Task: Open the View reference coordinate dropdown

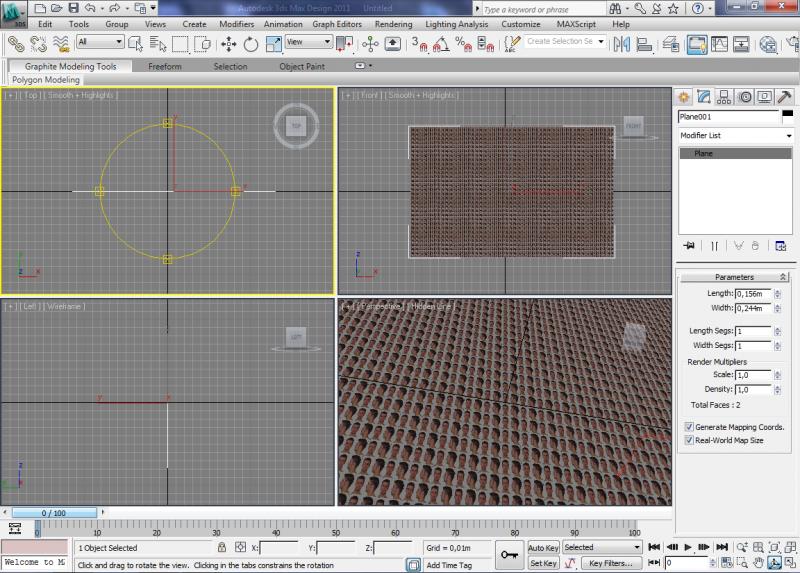Action: [309, 42]
